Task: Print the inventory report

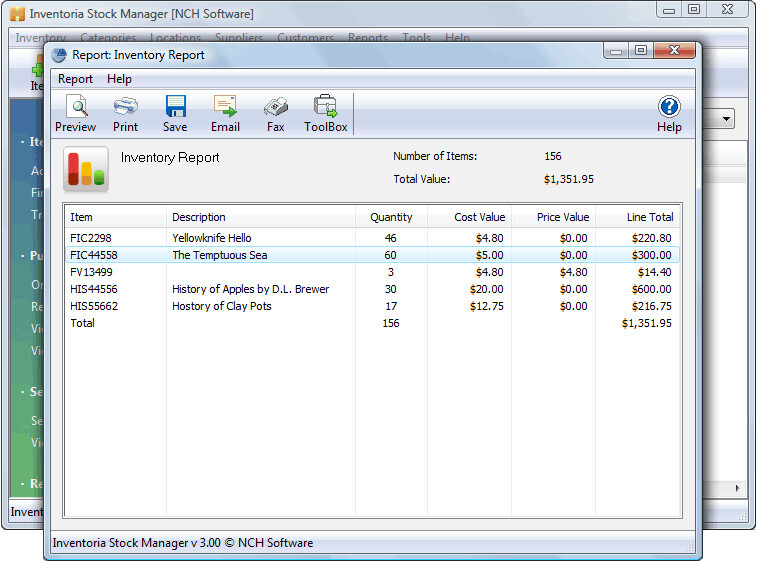Action: click(125, 113)
